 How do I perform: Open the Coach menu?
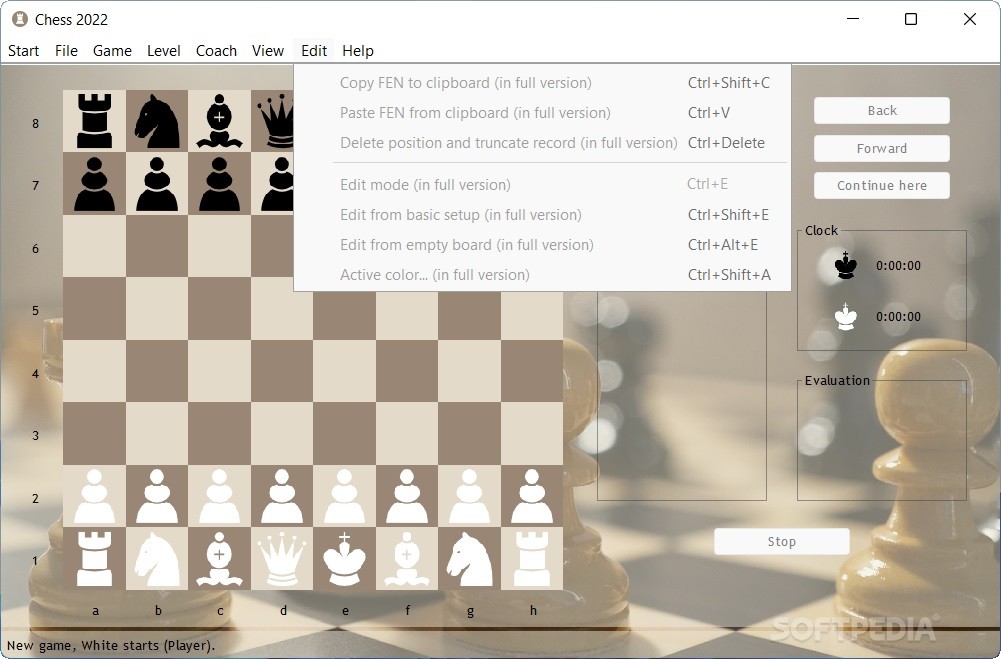pyautogui.click(x=216, y=50)
